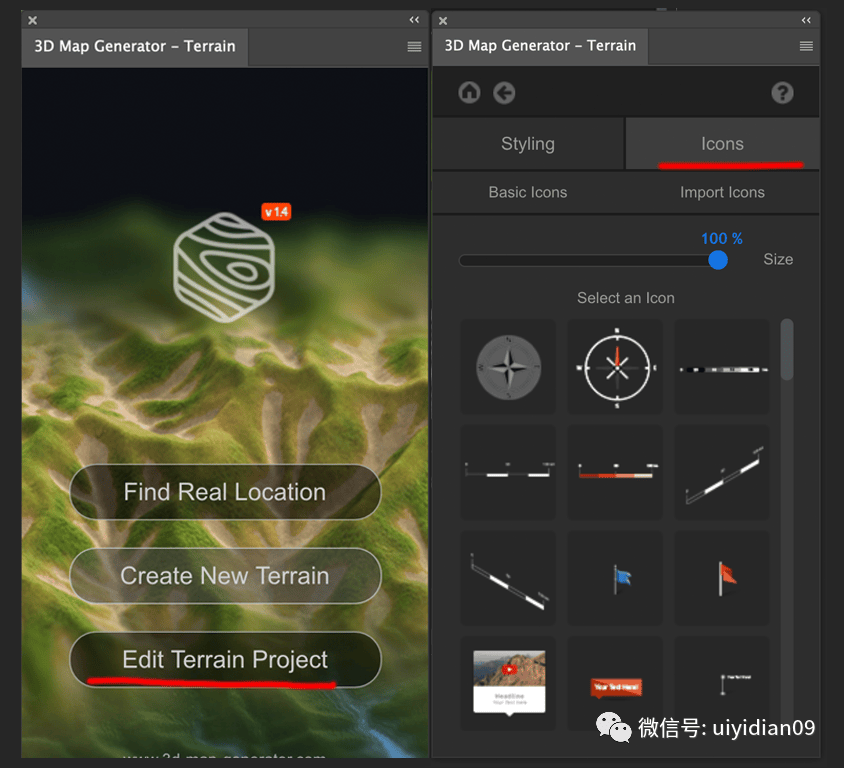
Task: Select the black-and-white horizontal scale bar icon
Action: pos(722,367)
